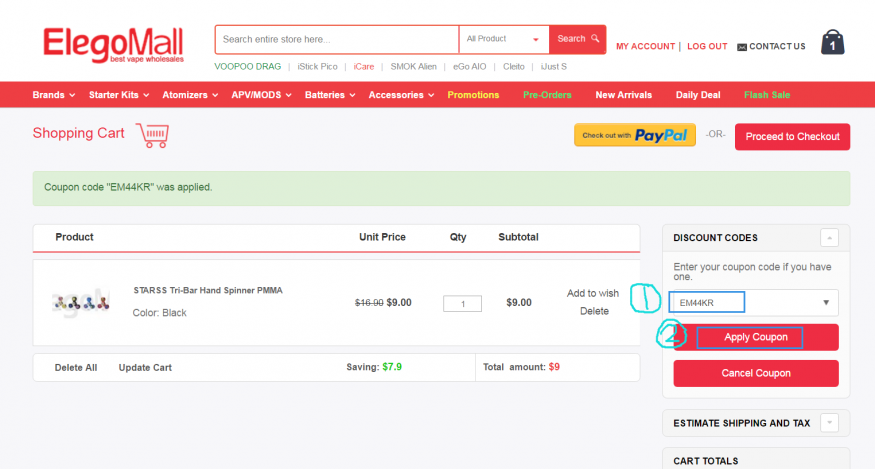Viewport: 875px width, 469px height.
Task: Click the iCare quick link
Action: click(x=364, y=66)
